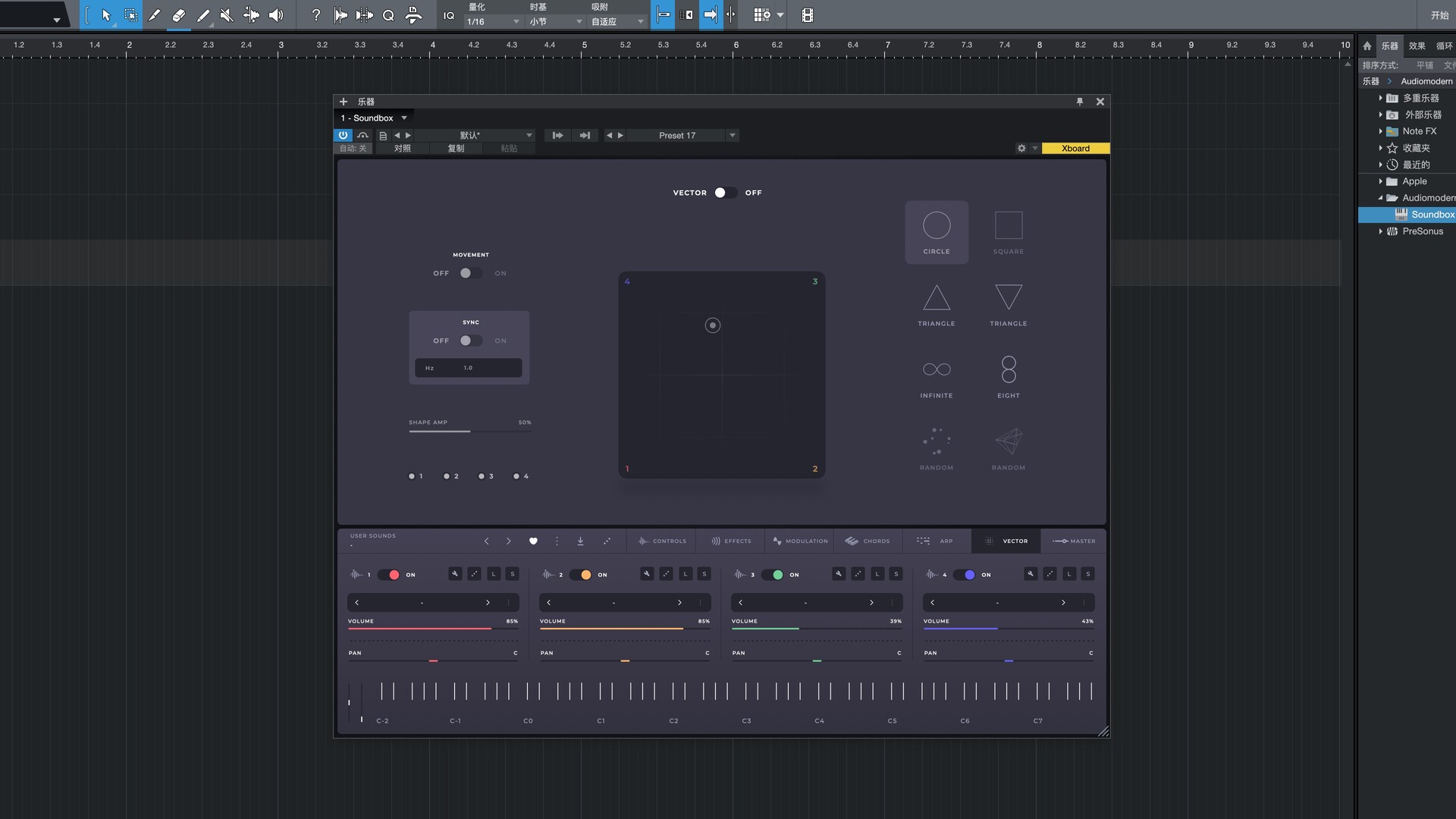Switch to the Effects tab
Viewport: 1456px width, 819px height.
[731, 541]
